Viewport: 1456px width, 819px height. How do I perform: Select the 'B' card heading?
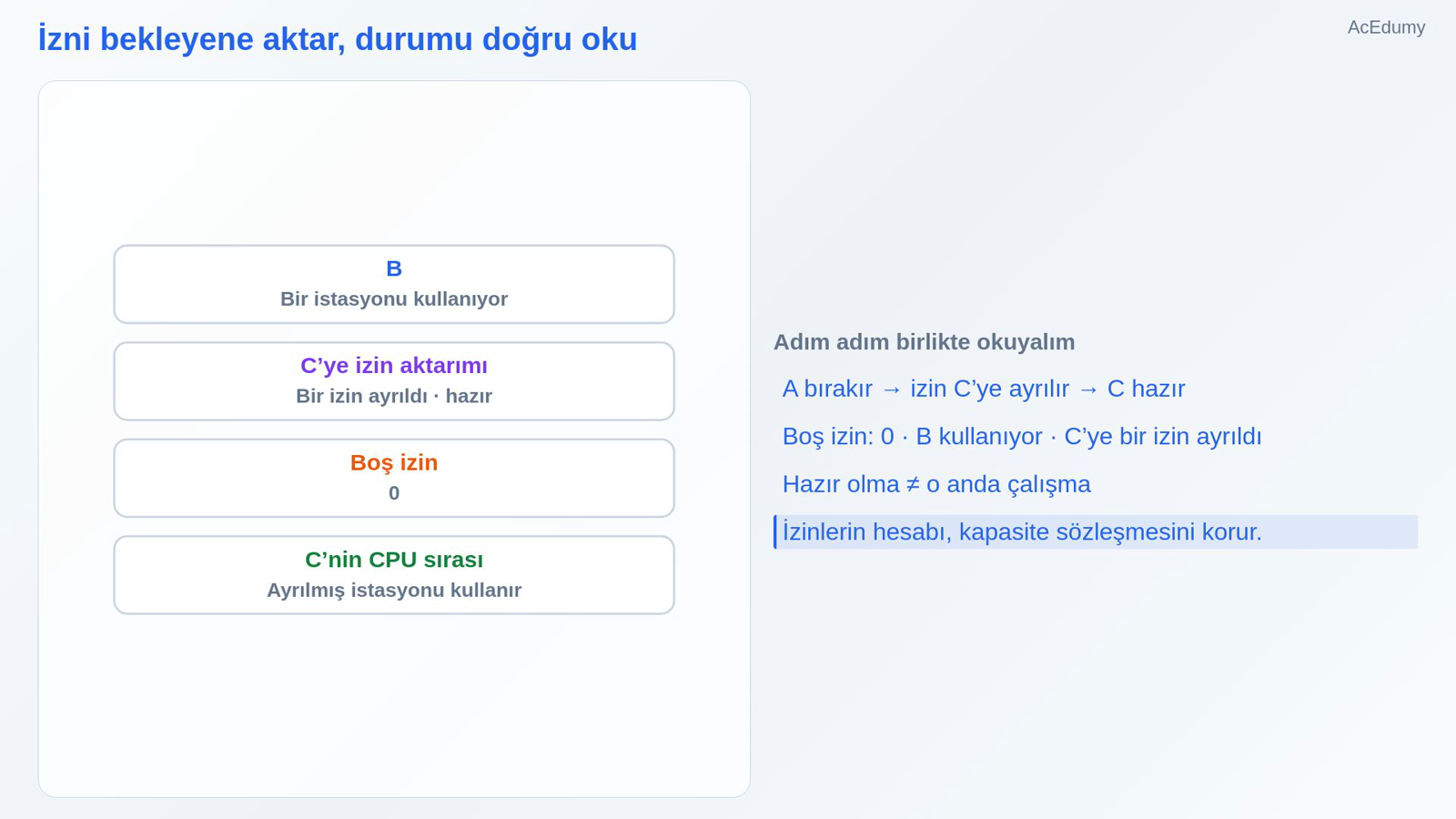tap(394, 268)
